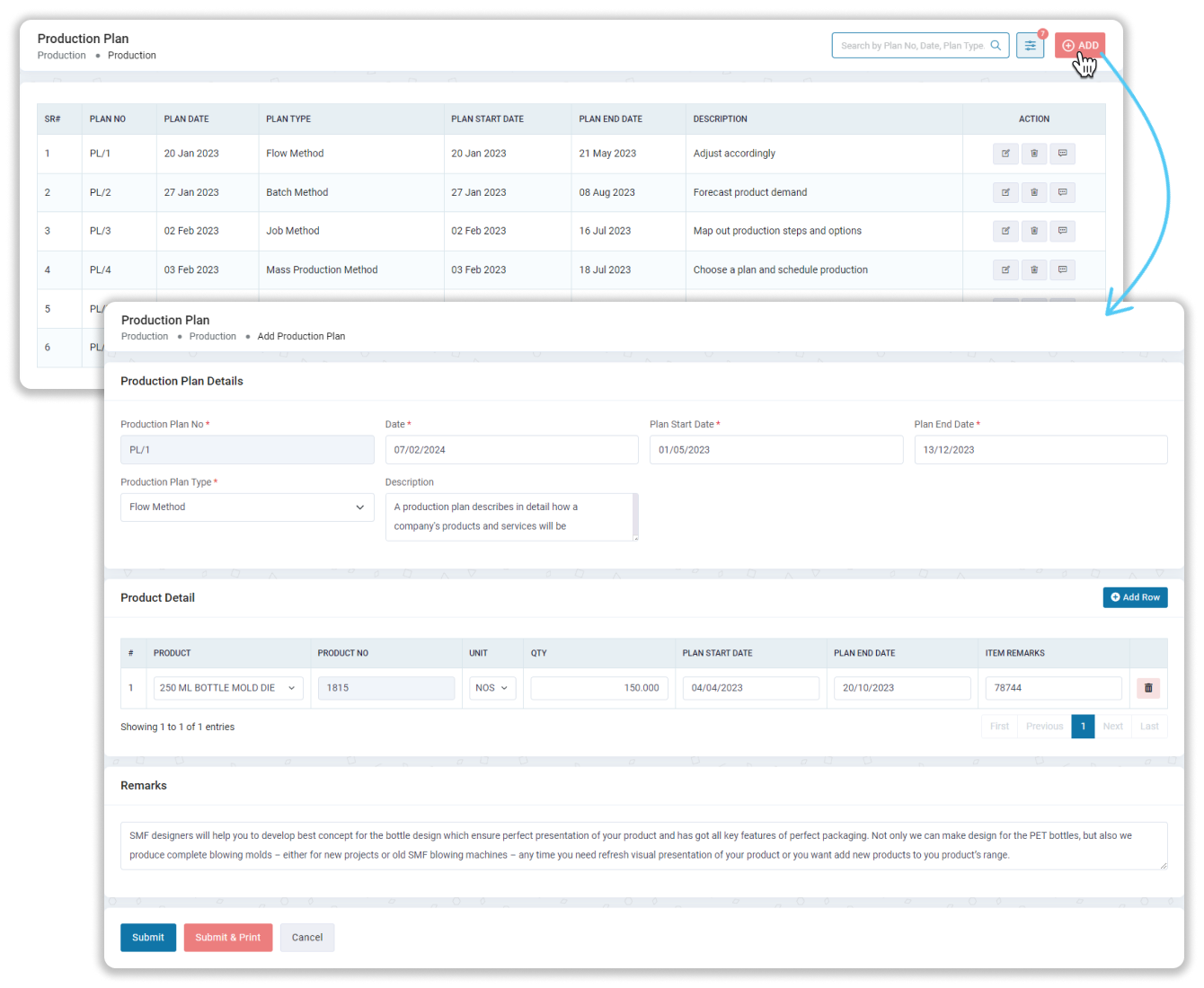Screen dimensions: 1204x988
Task: Click the edit icon for plan PL/1
Action: point(1005,154)
